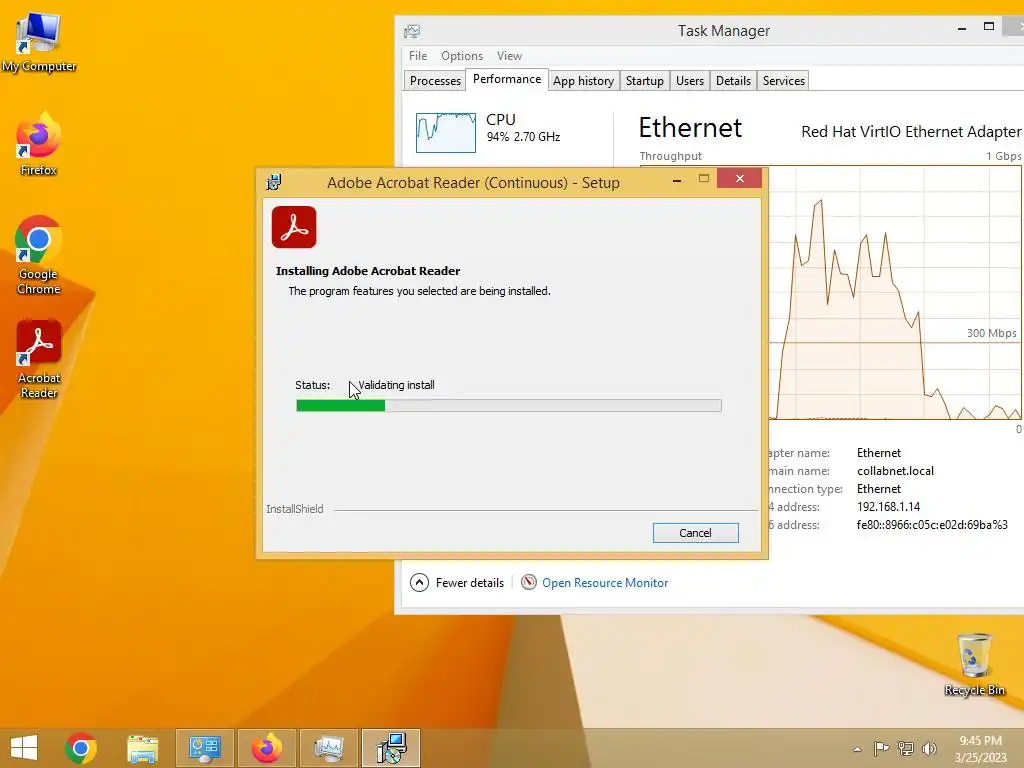
Task: Select the Recycle Bin desktop icon
Action: [974, 664]
